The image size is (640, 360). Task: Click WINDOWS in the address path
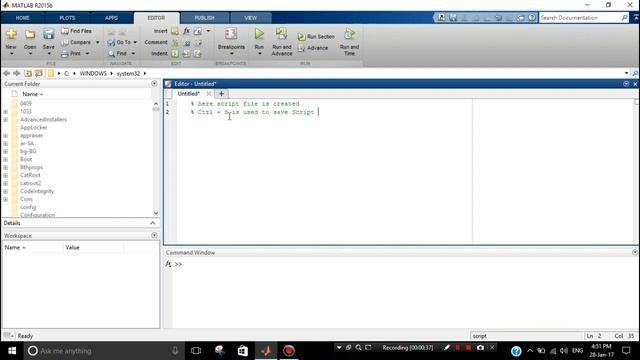click(x=93, y=73)
